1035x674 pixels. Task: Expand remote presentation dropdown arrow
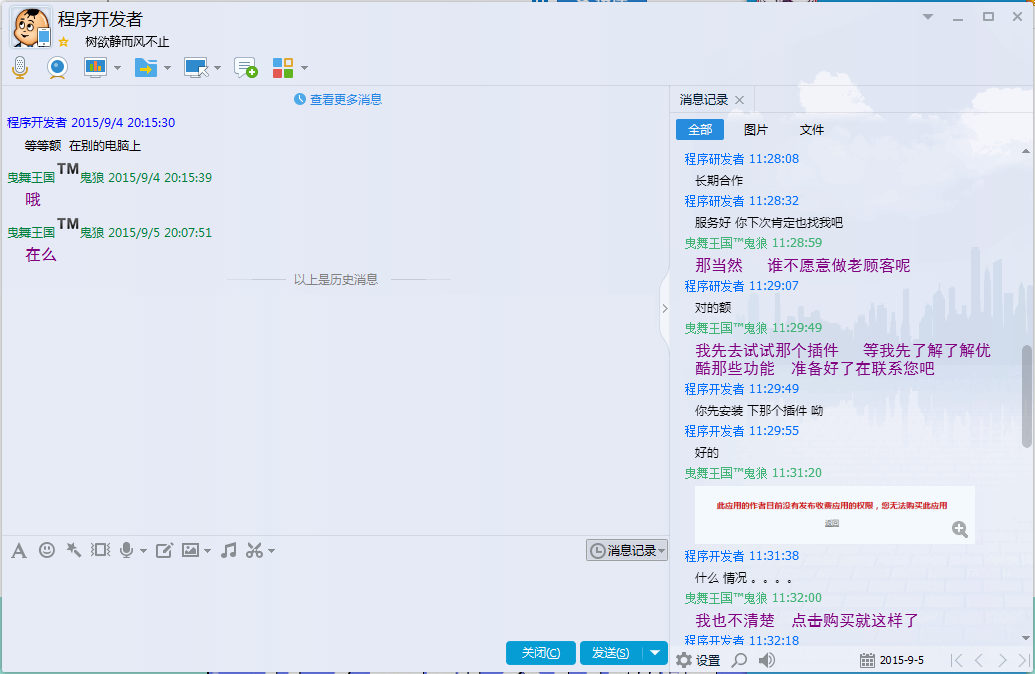(x=117, y=67)
